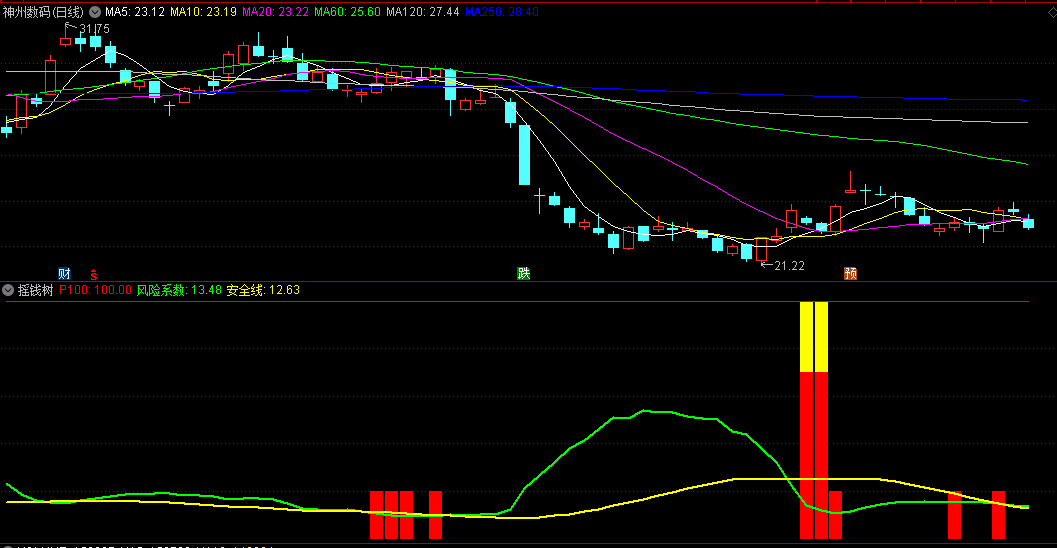The image size is (1057, 548).
Task: Click the tall yellow-red signal bar
Action: click(814, 421)
